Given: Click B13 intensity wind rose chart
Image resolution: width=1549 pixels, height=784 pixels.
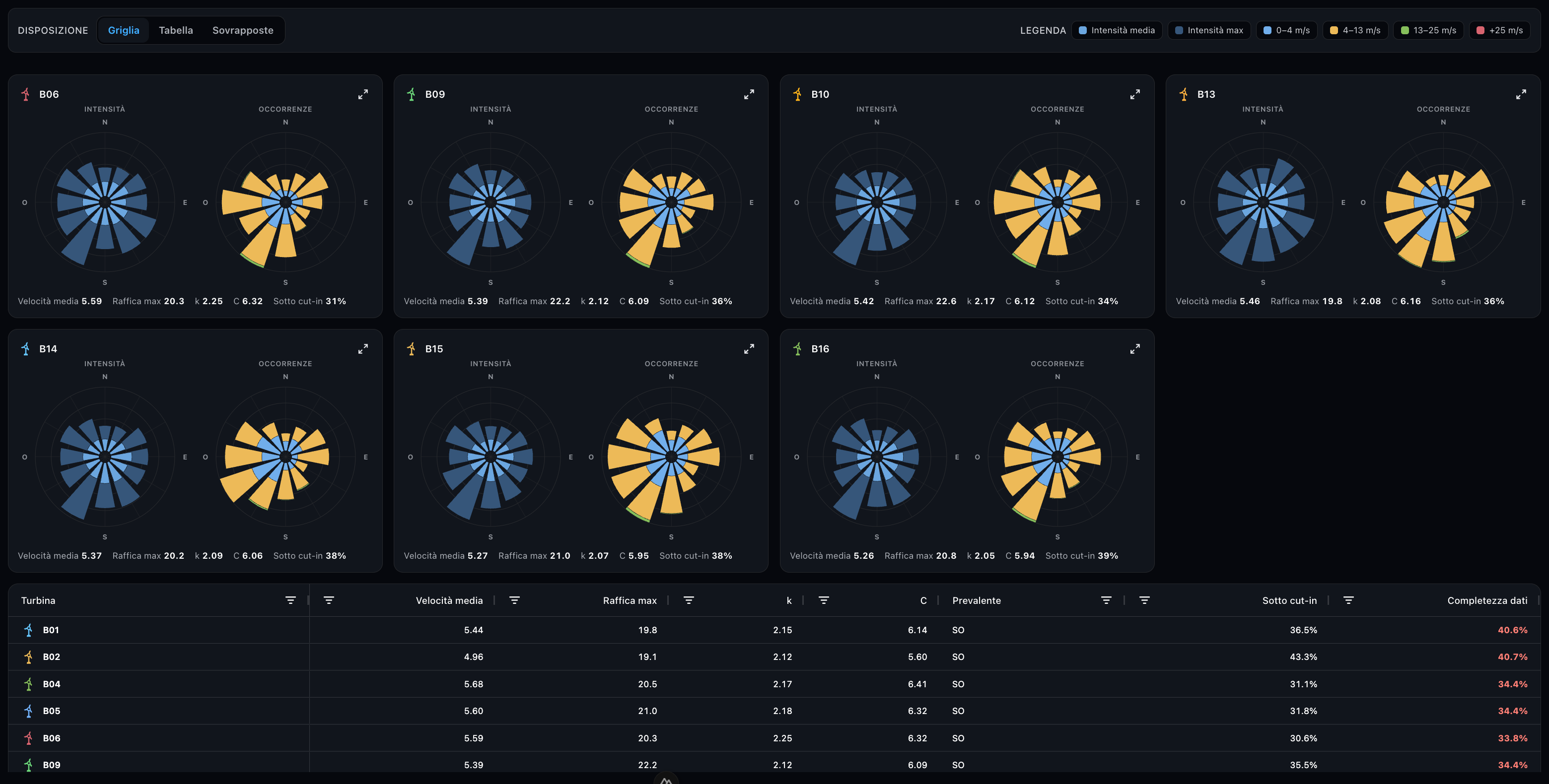Looking at the screenshot, I should pos(1264,202).
